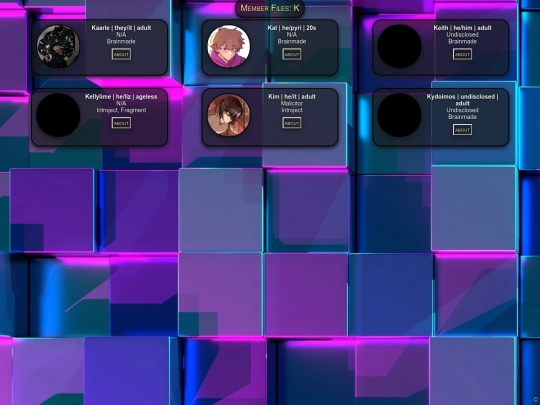Click the 'Undisclosed' text on Kydoimos's card
This screenshot has width=540, height=405.
click(x=462, y=110)
